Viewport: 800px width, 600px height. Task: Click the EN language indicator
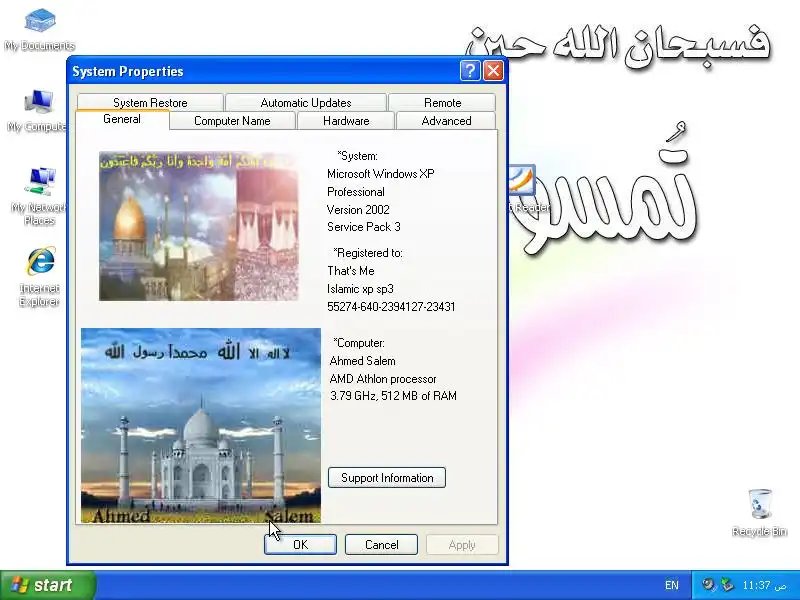tap(672, 585)
